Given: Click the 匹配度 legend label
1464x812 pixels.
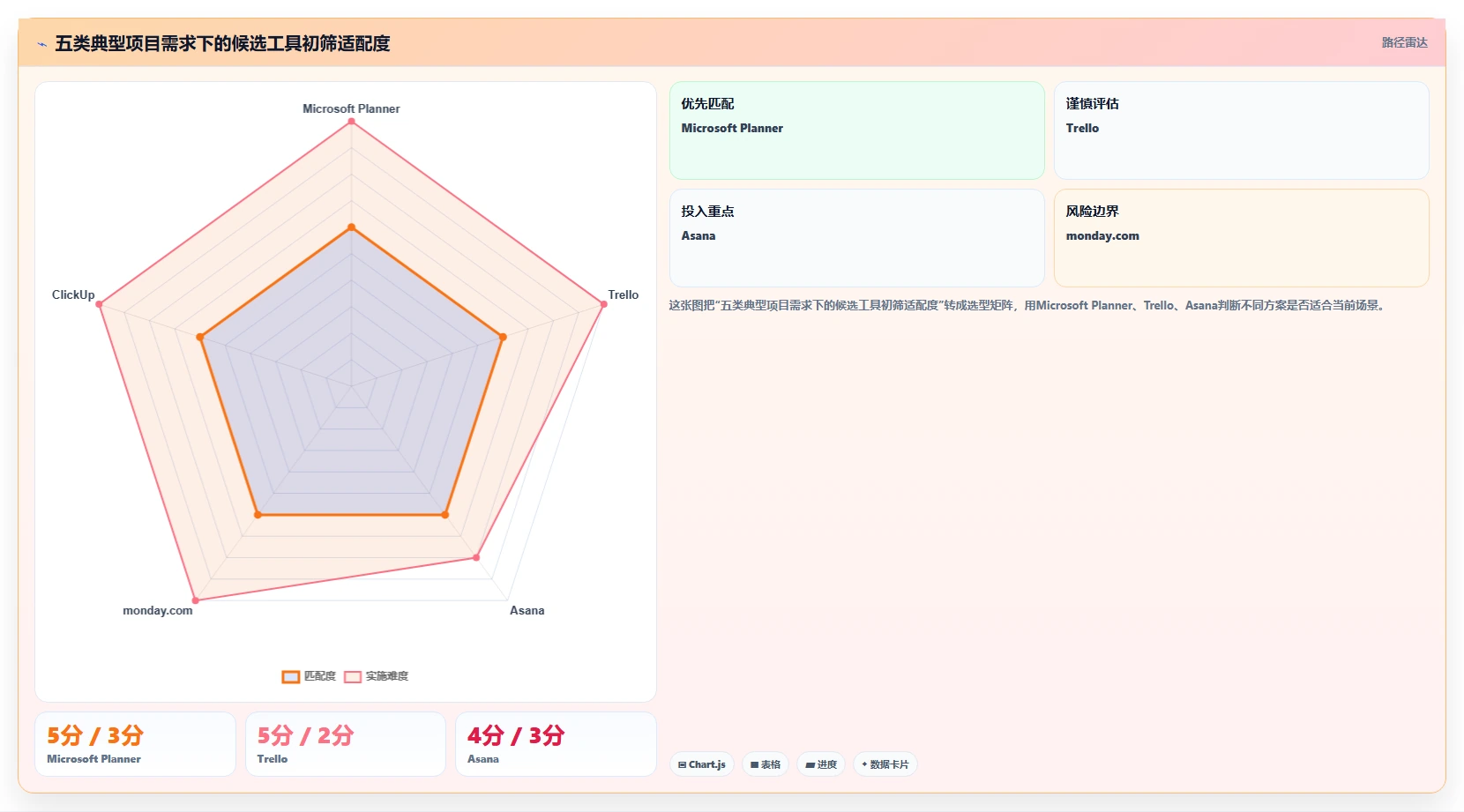Looking at the screenshot, I should tap(320, 676).
